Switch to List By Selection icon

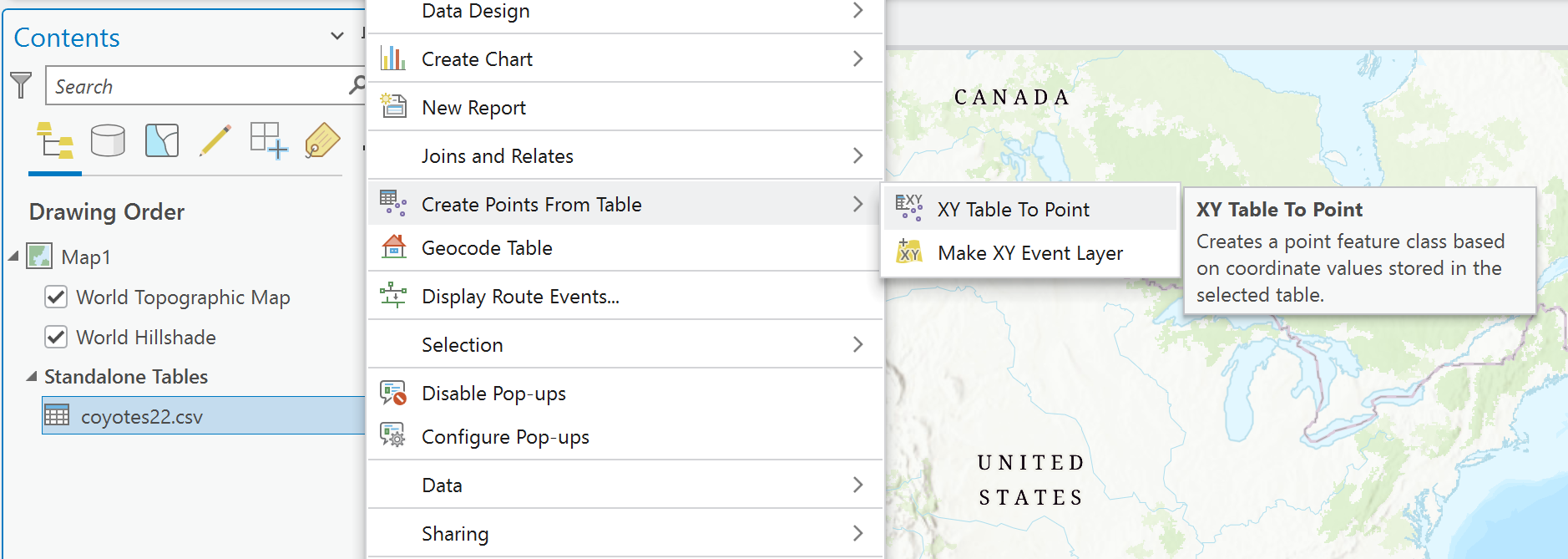point(162,140)
